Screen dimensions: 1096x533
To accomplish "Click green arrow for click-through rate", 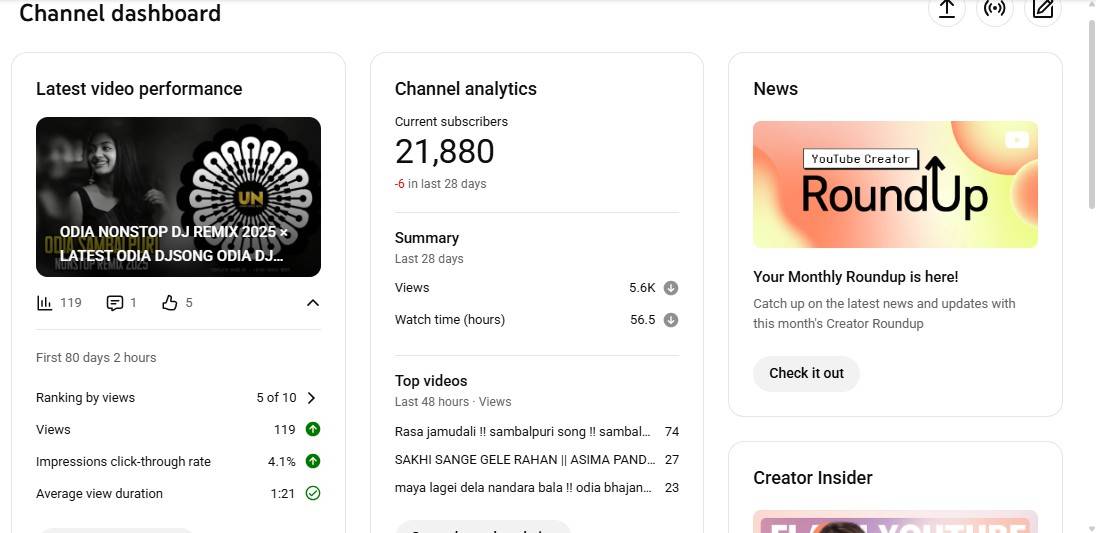I will click(x=313, y=462).
